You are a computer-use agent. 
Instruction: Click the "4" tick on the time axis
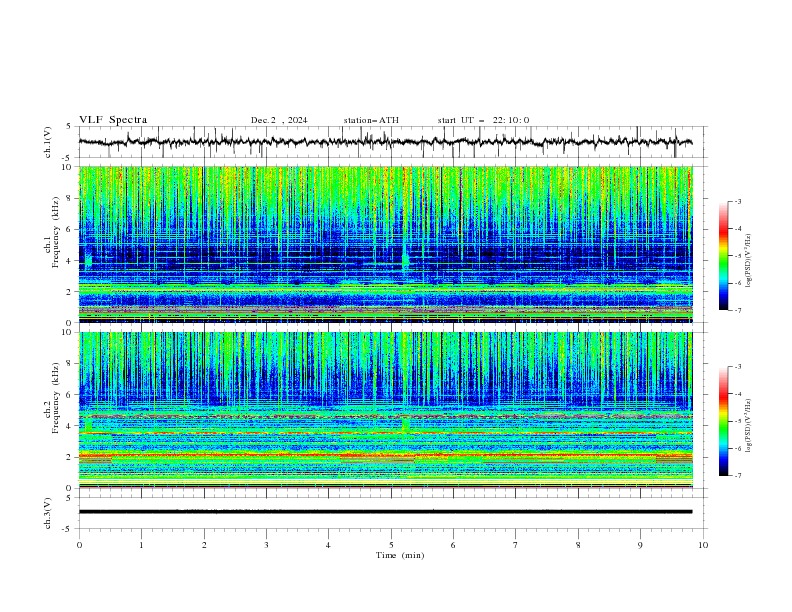[328, 545]
